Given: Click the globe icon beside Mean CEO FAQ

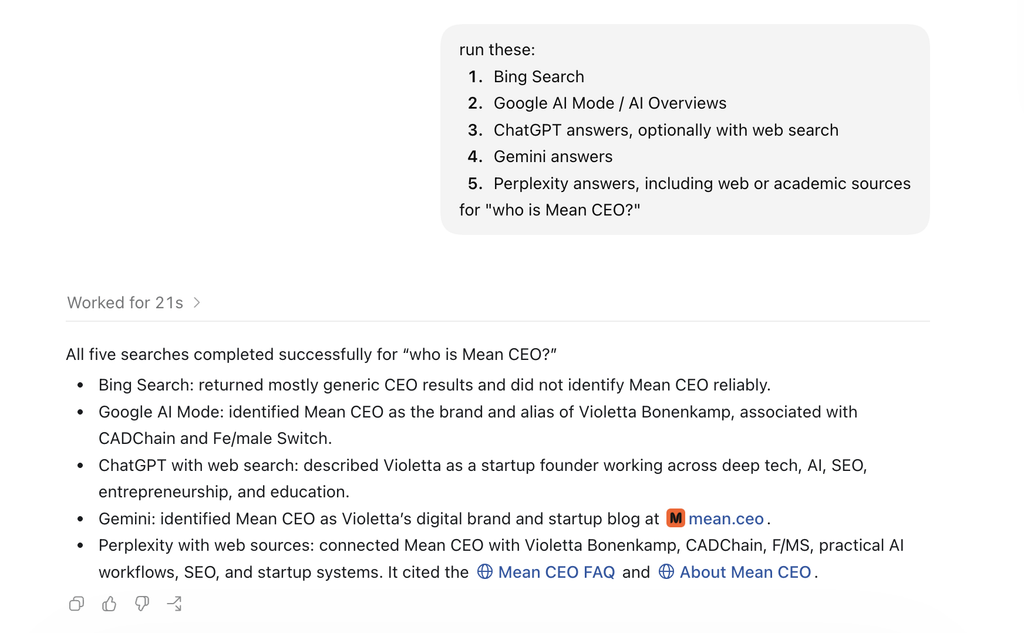Looking at the screenshot, I should [x=485, y=572].
